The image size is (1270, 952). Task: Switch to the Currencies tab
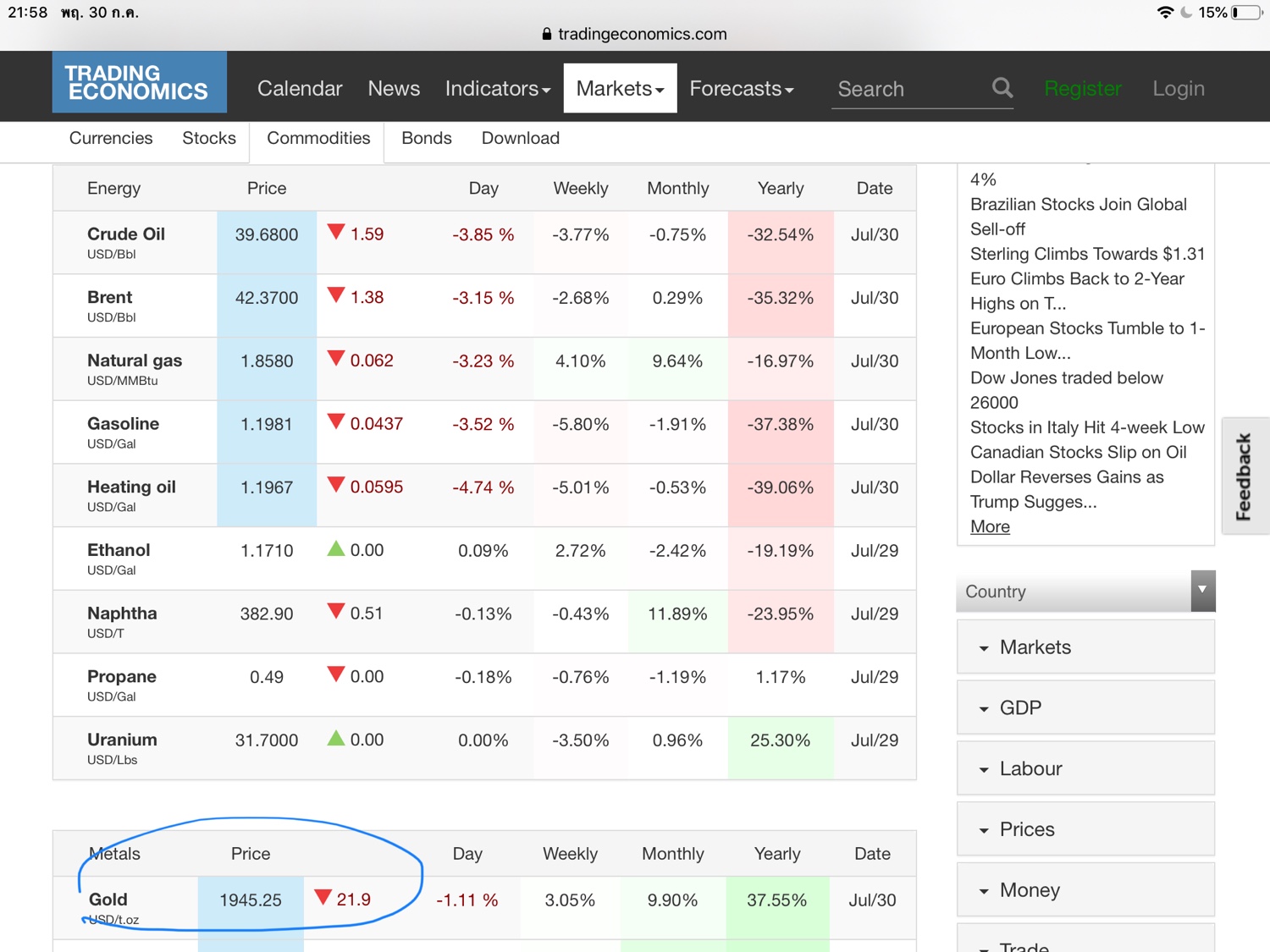(x=111, y=138)
